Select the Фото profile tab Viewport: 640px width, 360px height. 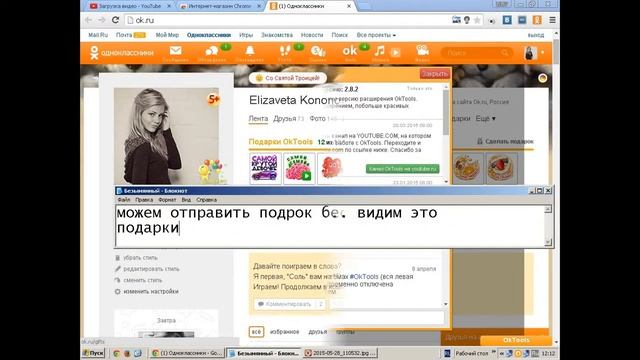[x=317, y=118]
